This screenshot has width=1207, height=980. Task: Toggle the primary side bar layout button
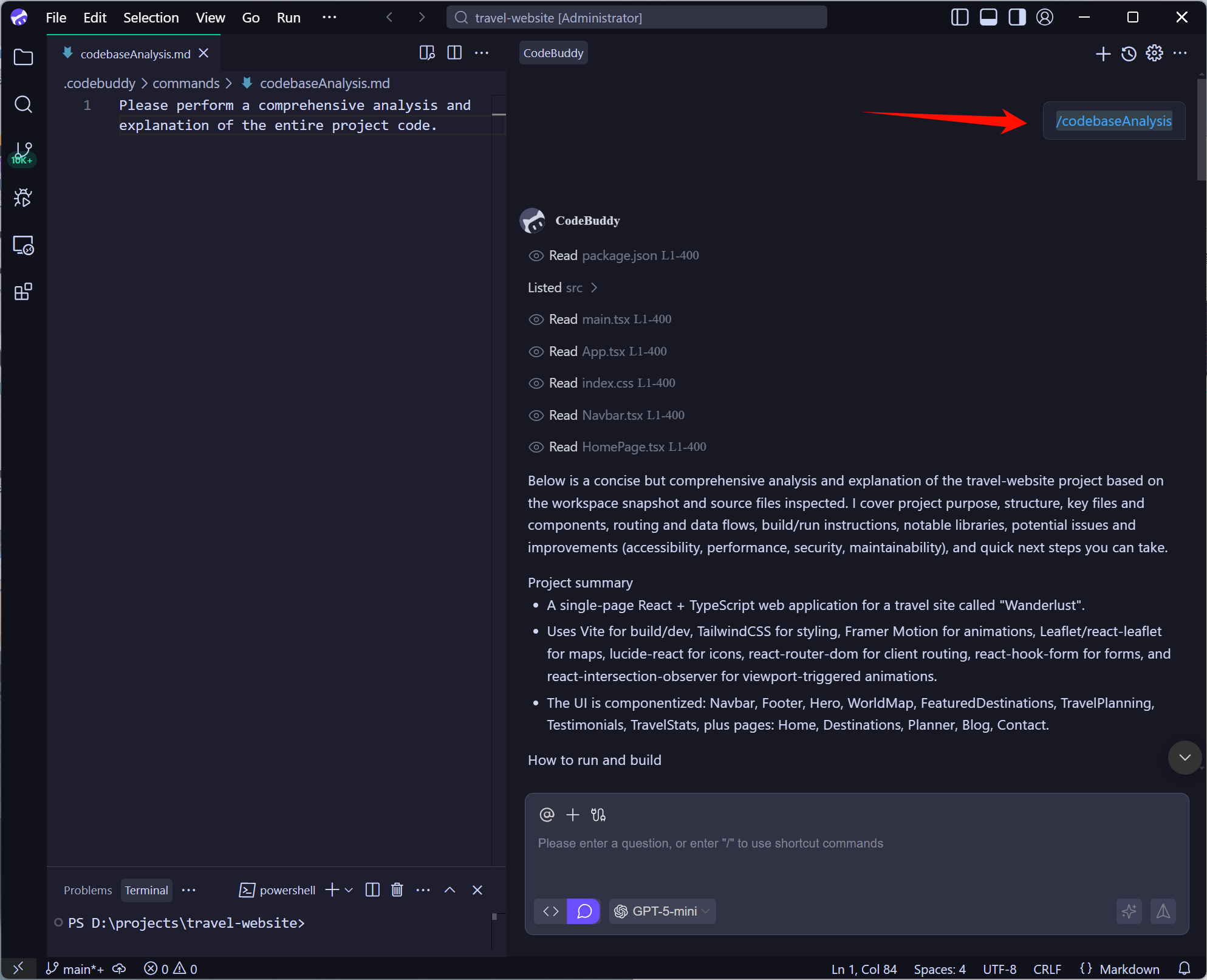[959, 18]
